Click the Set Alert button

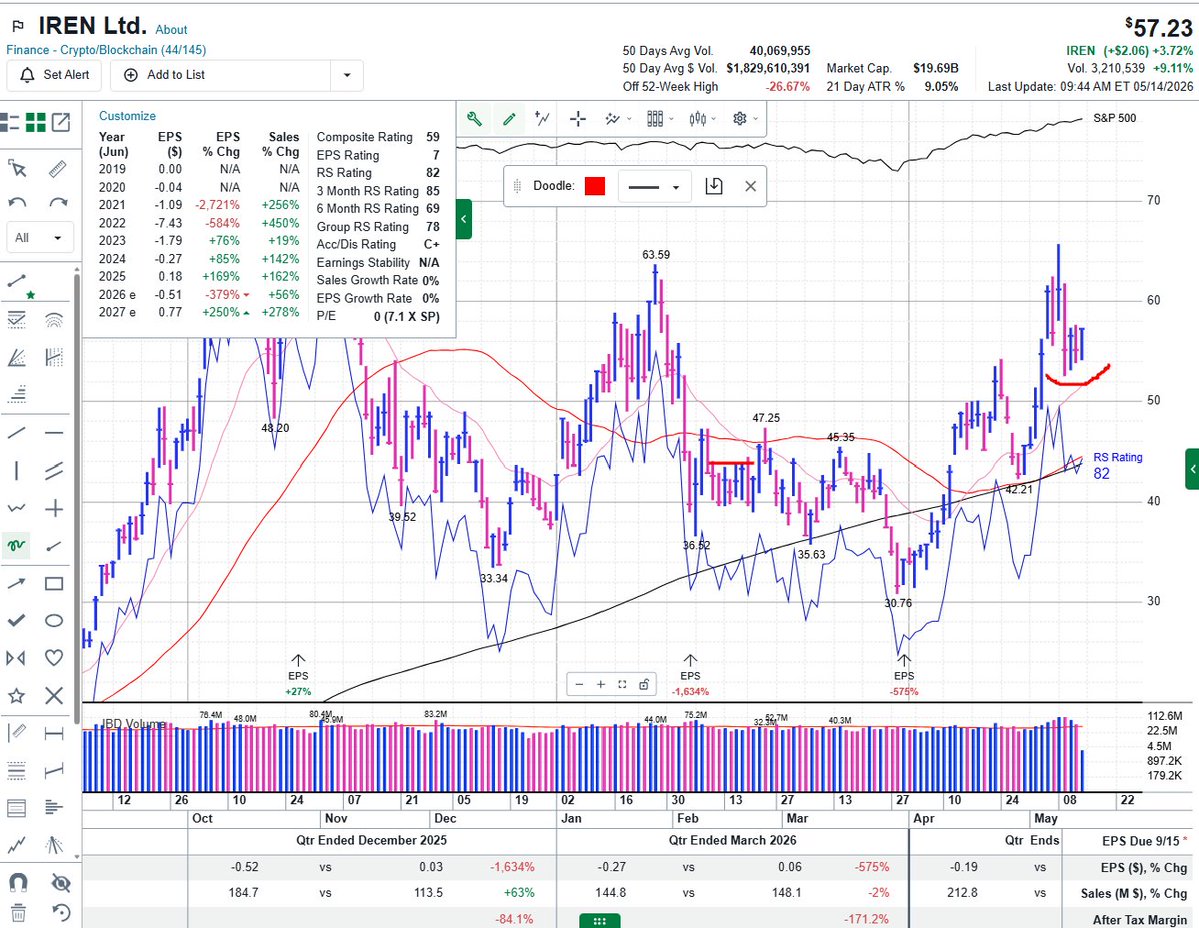pos(55,75)
